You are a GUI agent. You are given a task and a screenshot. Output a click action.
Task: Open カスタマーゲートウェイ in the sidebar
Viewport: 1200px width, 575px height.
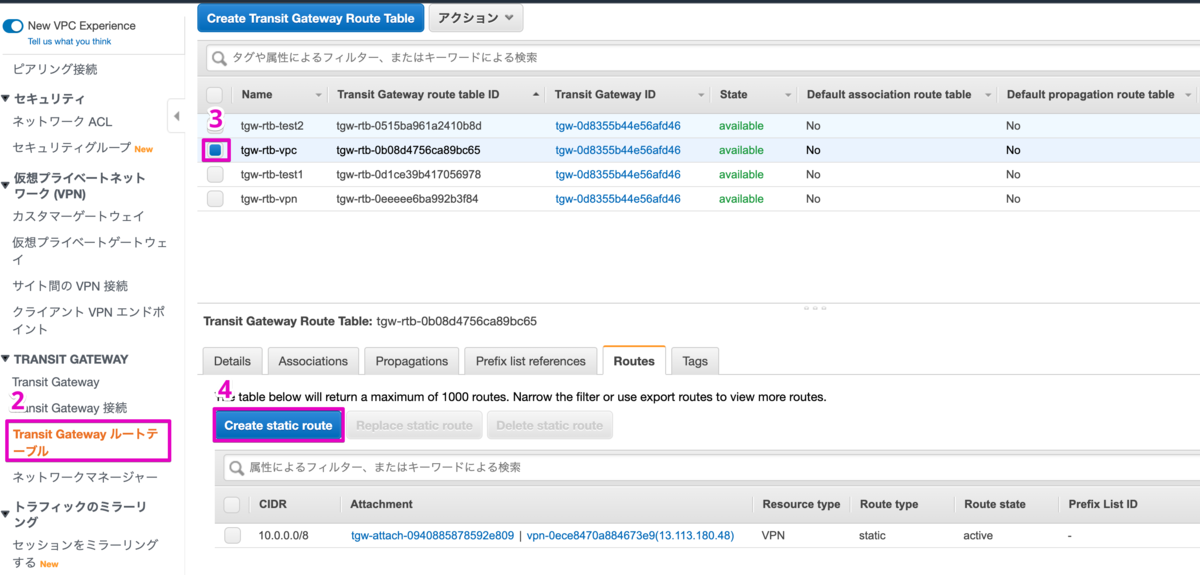point(78,216)
